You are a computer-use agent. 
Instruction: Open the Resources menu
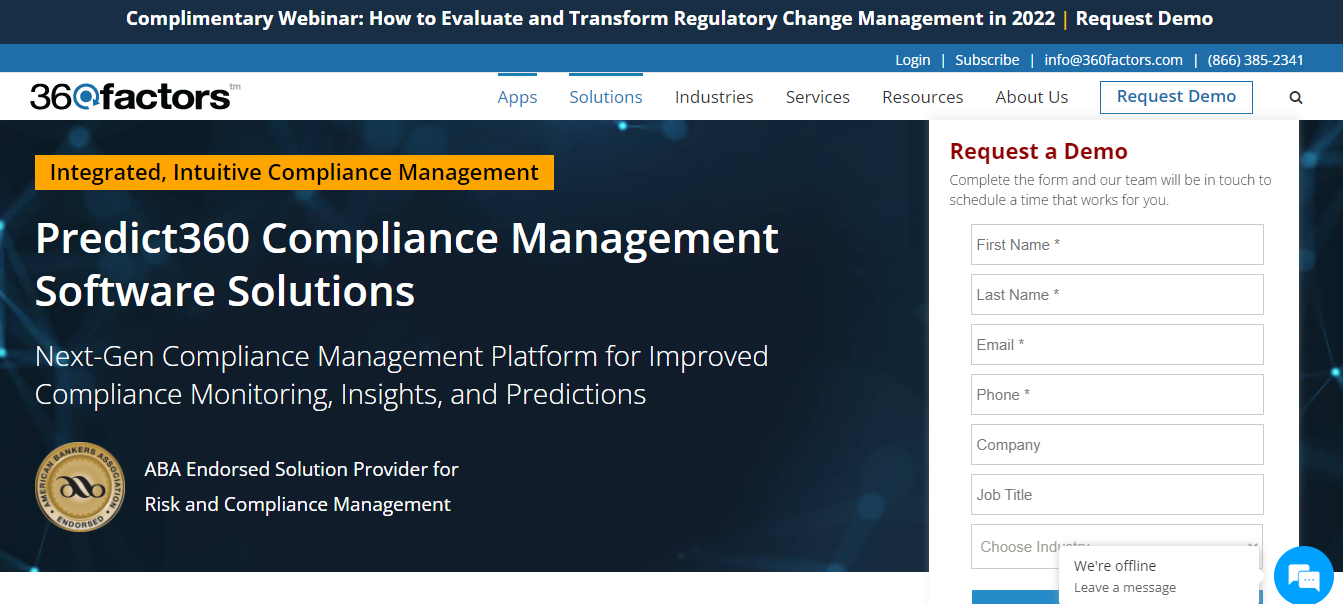pyautogui.click(x=923, y=97)
